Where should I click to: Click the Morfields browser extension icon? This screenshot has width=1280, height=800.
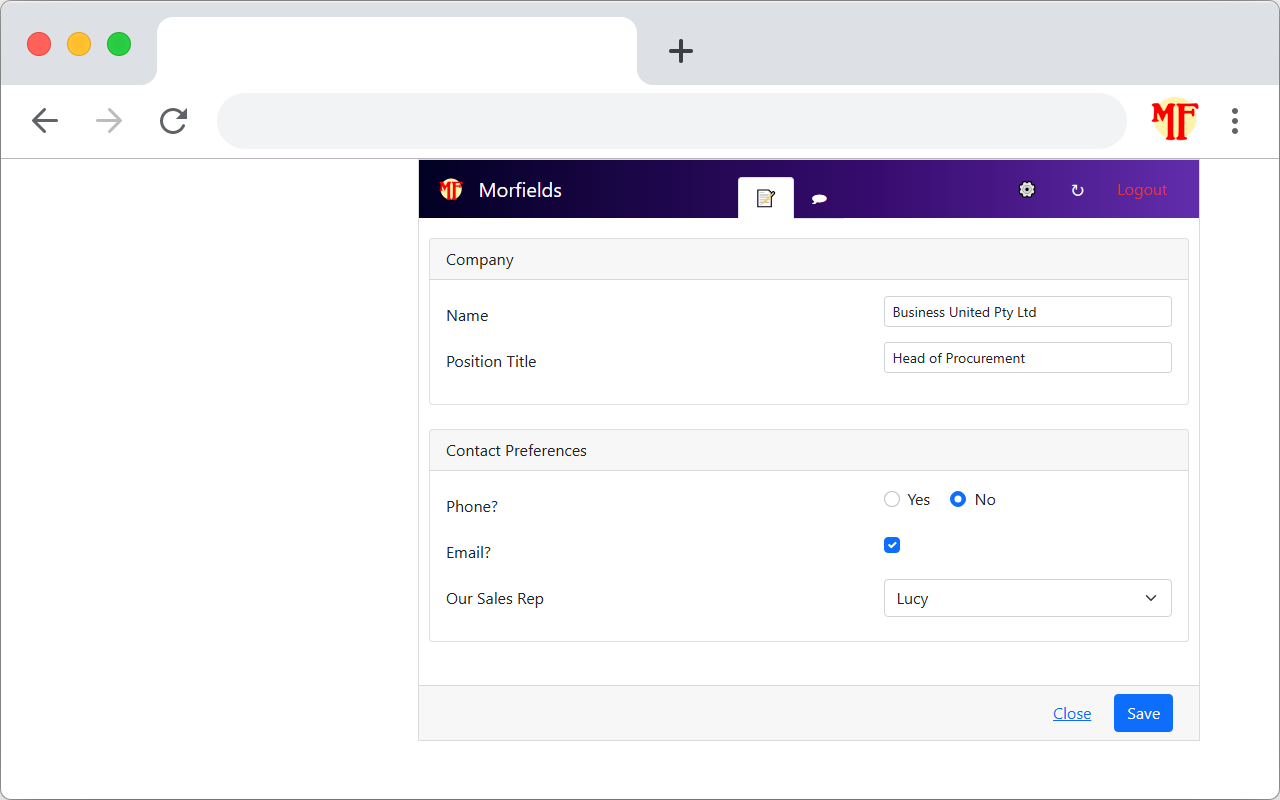(x=1174, y=121)
